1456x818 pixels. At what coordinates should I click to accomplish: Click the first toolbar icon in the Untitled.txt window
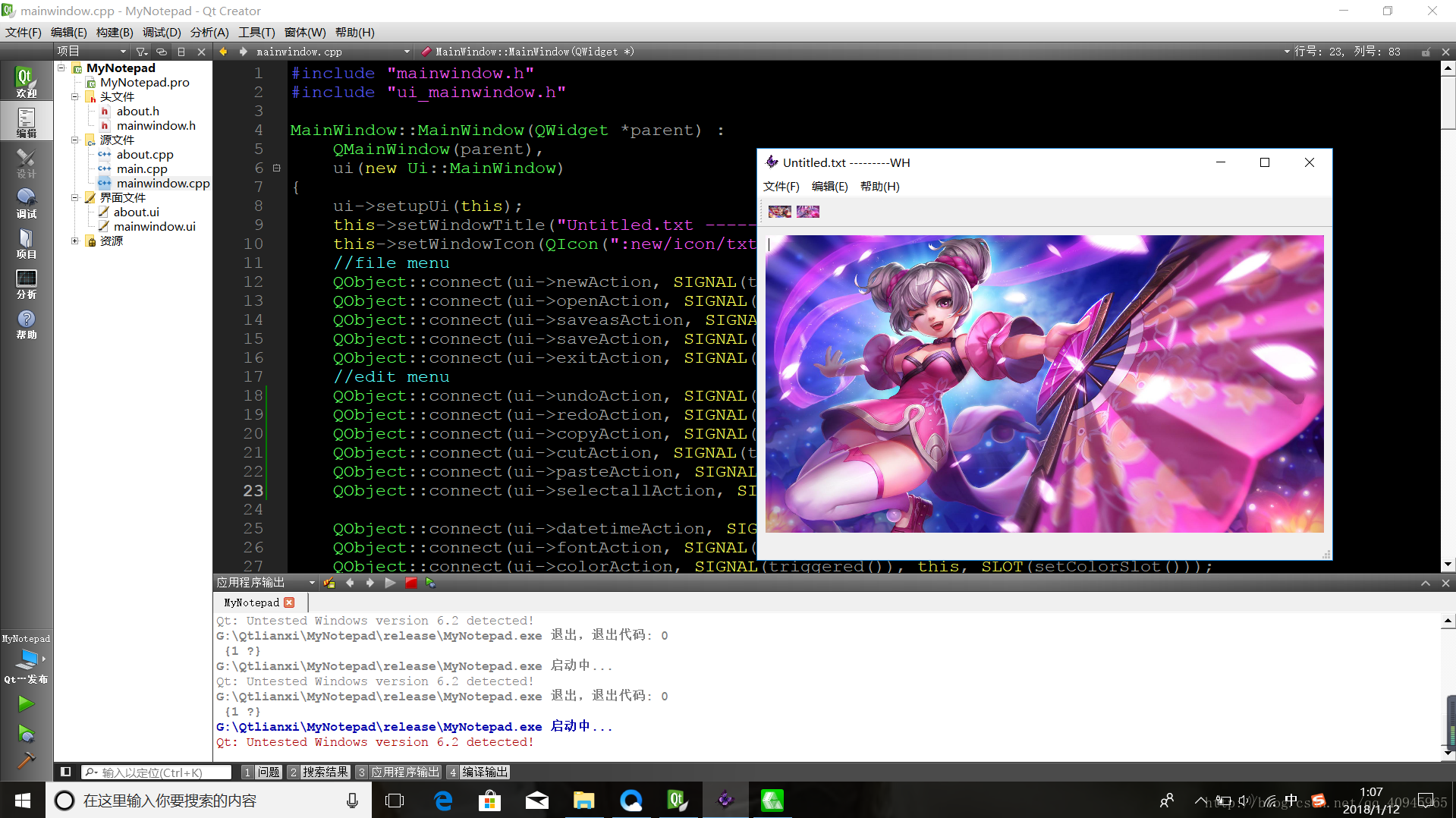click(779, 212)
